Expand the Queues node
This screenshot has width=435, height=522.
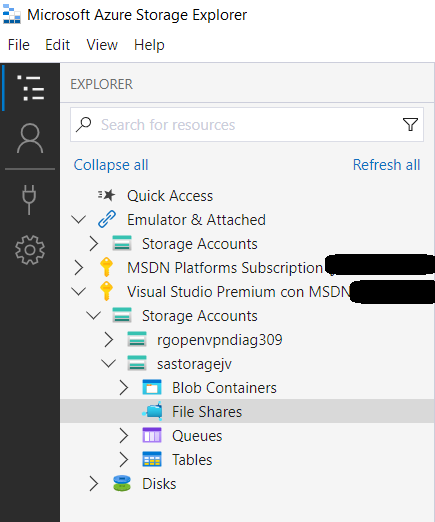point(124,435)
